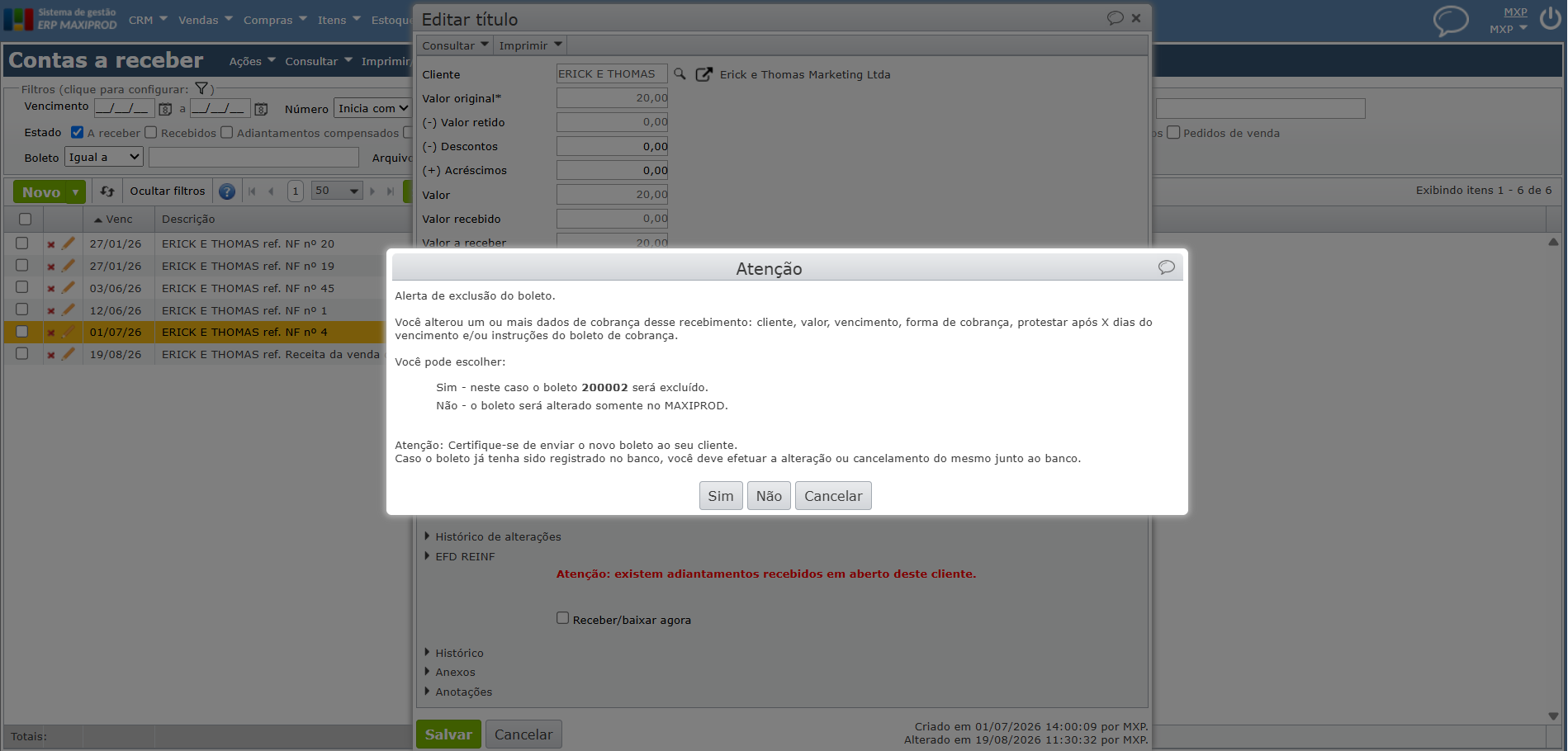Open the large chat bubble in top bar
Viewport: 1568px width, 751px height.
(x=1451, y=21)
